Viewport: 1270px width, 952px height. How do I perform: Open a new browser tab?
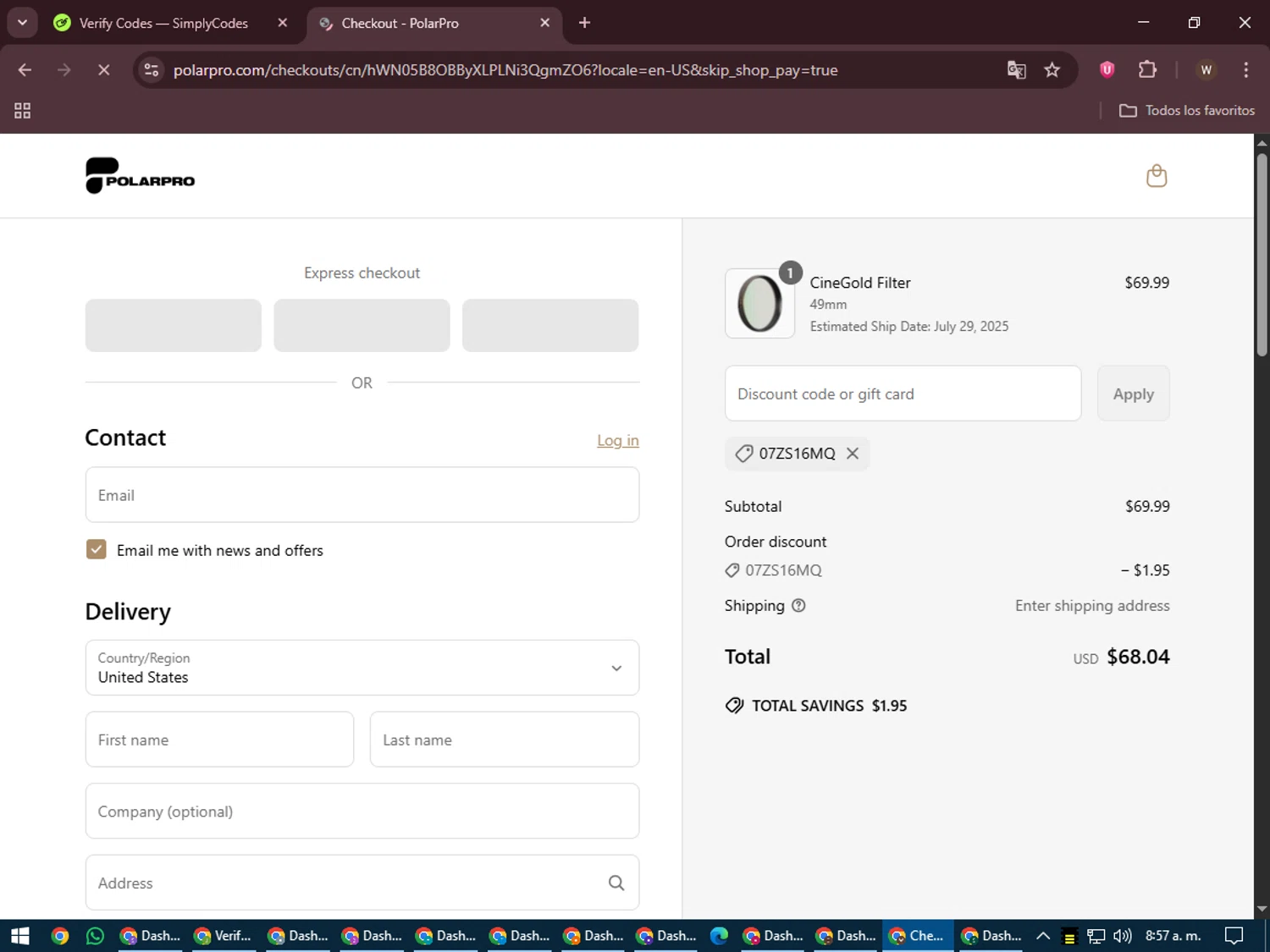point(584,23)
